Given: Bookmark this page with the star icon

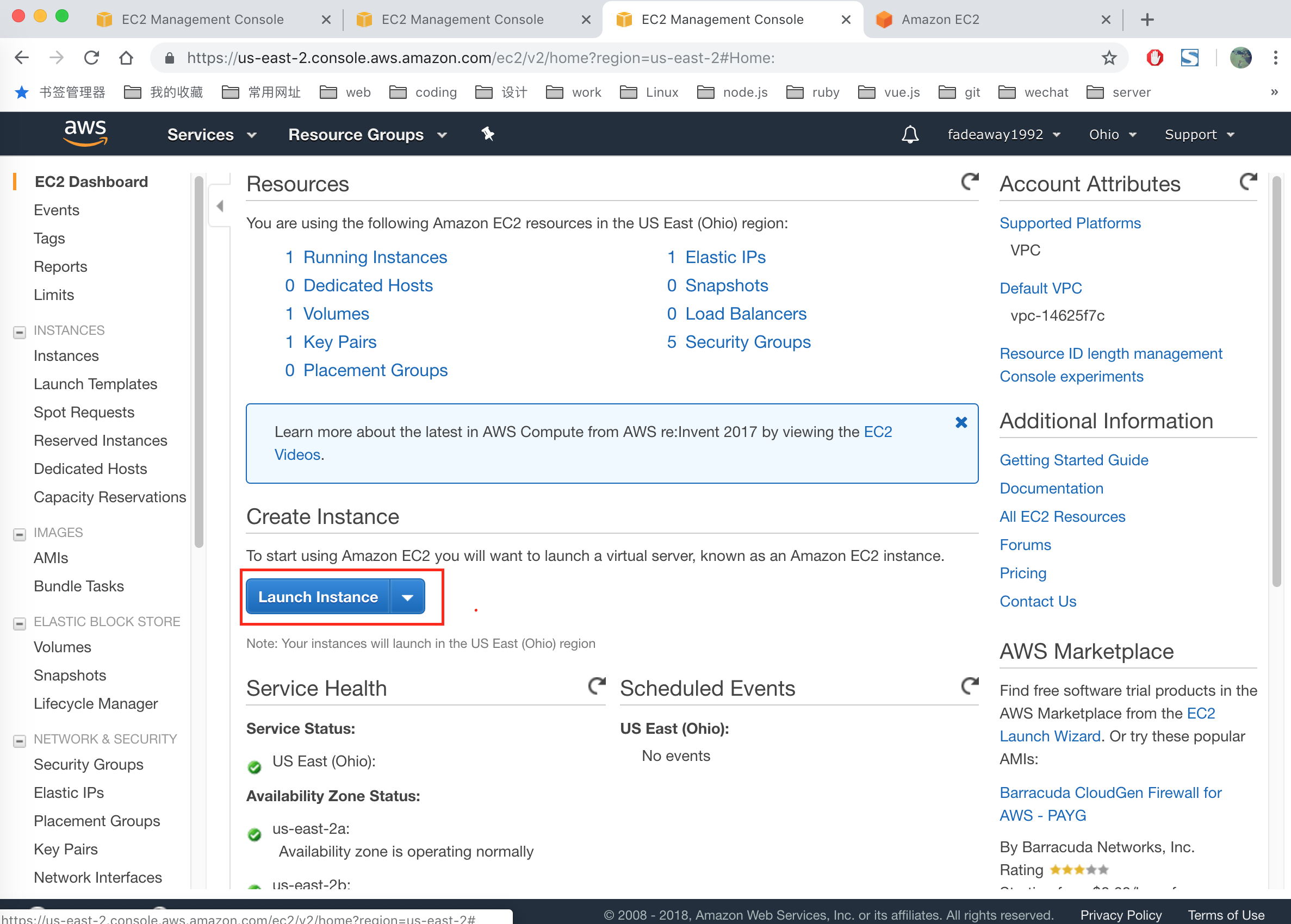Looking at the screenshot, I should point(1109,58).
